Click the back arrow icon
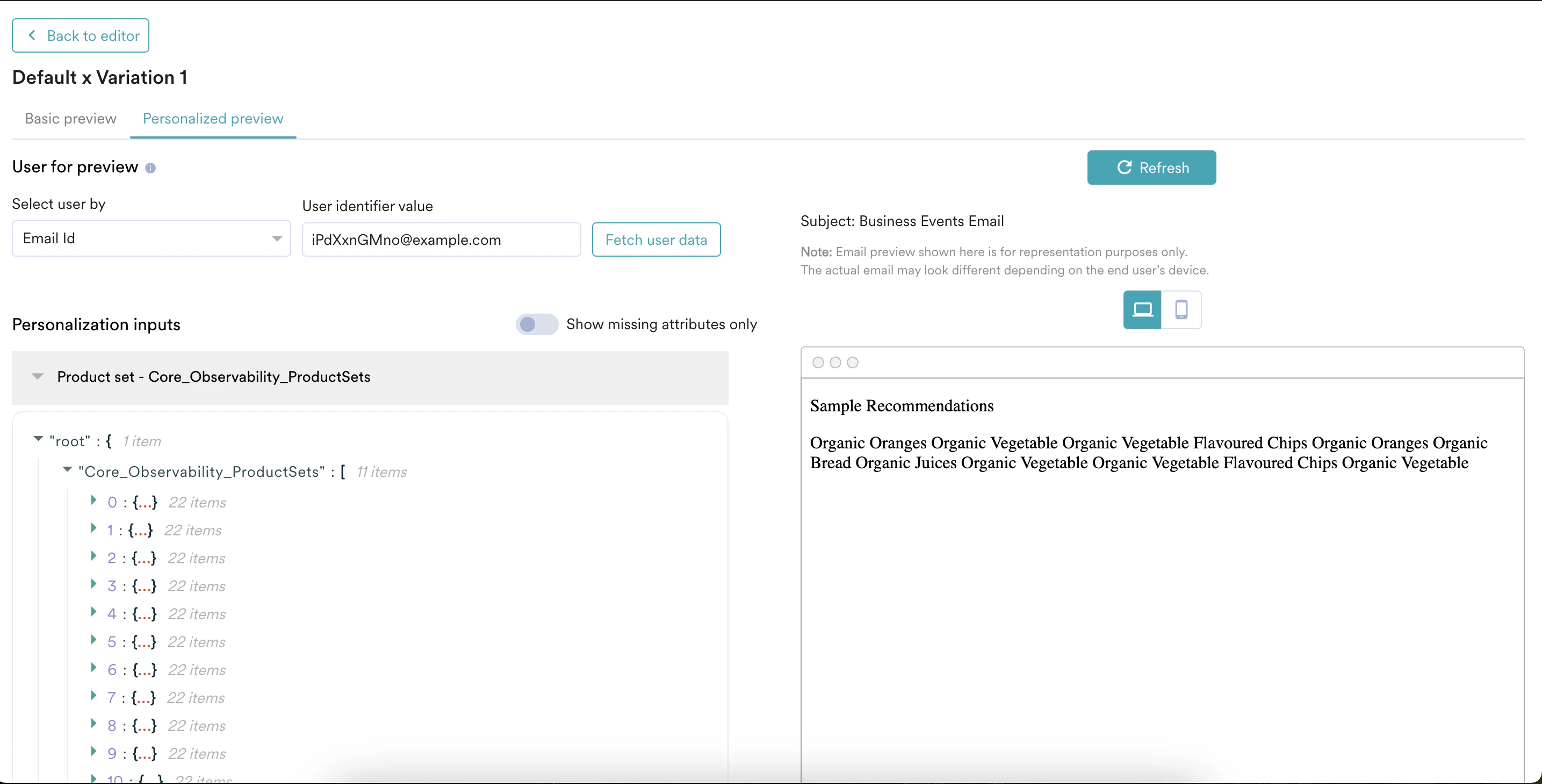The width and height of the screenshot is (1542, 784). click(32, 35)
